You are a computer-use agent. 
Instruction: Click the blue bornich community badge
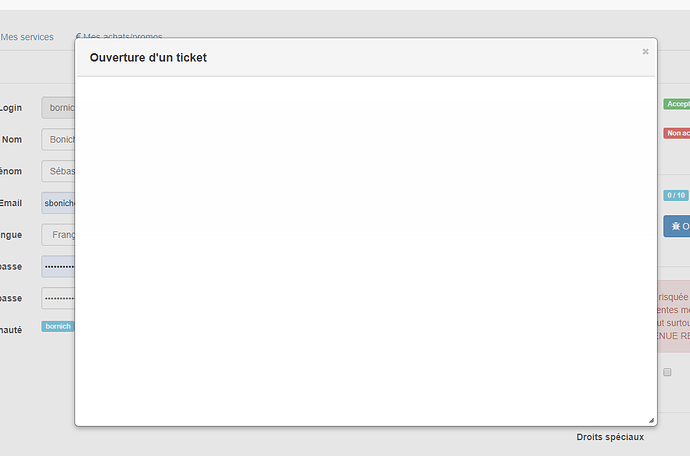coord(58,326)
